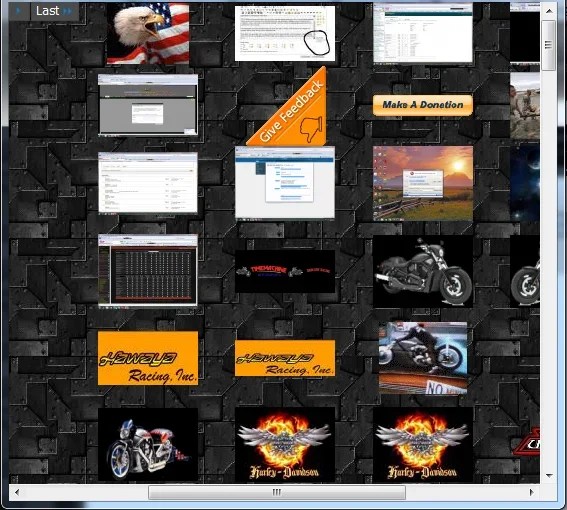This screenshot has width=567, height=510.
Task: Open the blue-header dialog screenshot thumbnail
Action: pyautogui.click(x=285, y=182)
